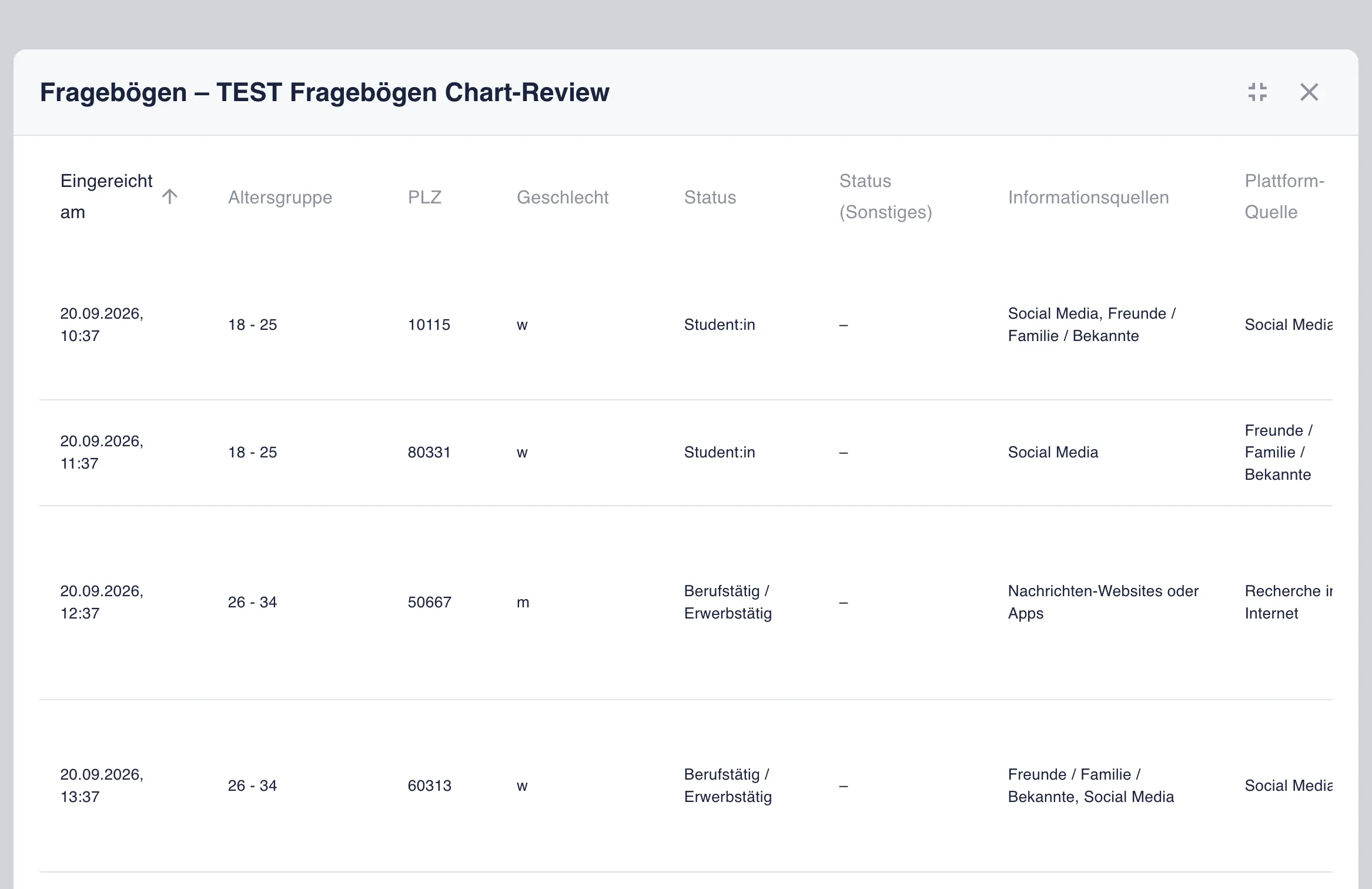Viewport: 1372px width, 889px height.
Task: Close the Fragebögen dialog
Action: coord(1309,92)
